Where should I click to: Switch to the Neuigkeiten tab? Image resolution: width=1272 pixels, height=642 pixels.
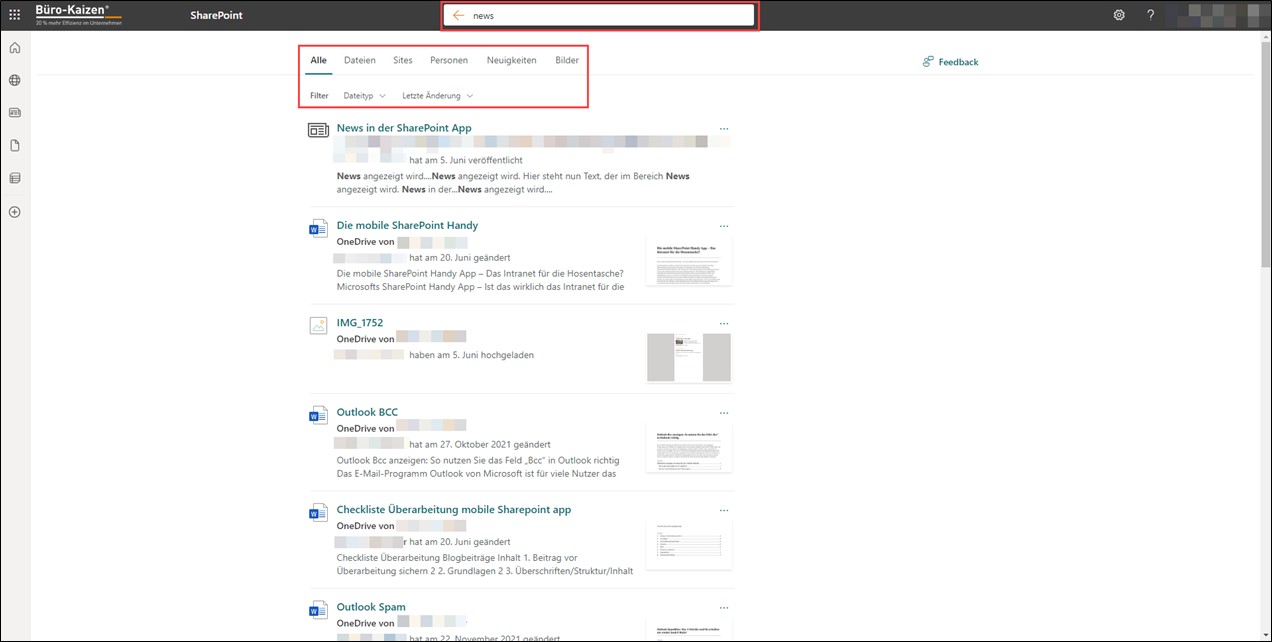(x=512, y=60)
